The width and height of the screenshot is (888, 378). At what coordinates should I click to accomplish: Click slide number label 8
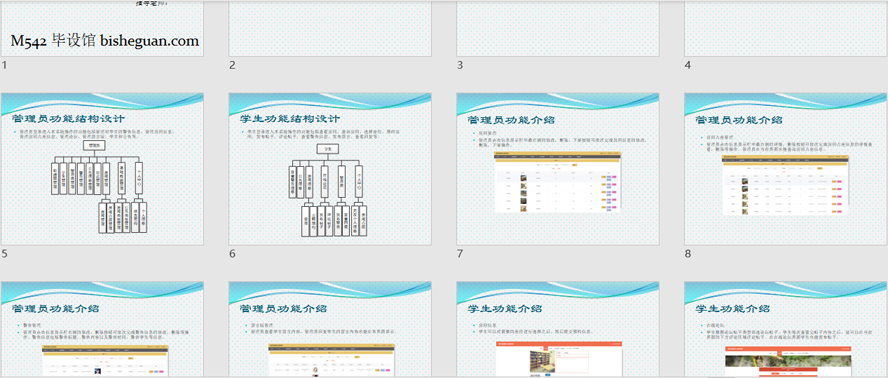(x=688, y=254)
